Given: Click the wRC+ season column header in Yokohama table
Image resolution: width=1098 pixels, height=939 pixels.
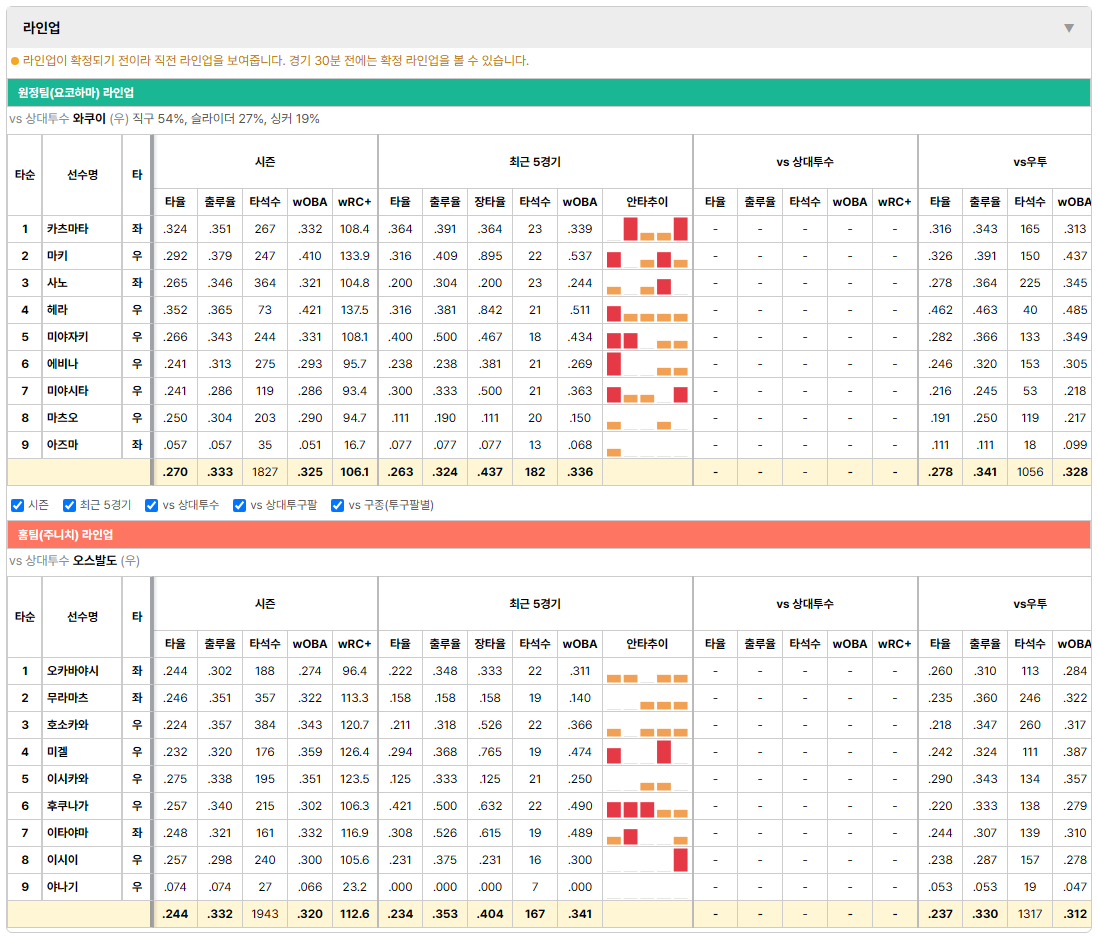Looking at the screenshot, I should pyautogui.click(x=354, y=202).
